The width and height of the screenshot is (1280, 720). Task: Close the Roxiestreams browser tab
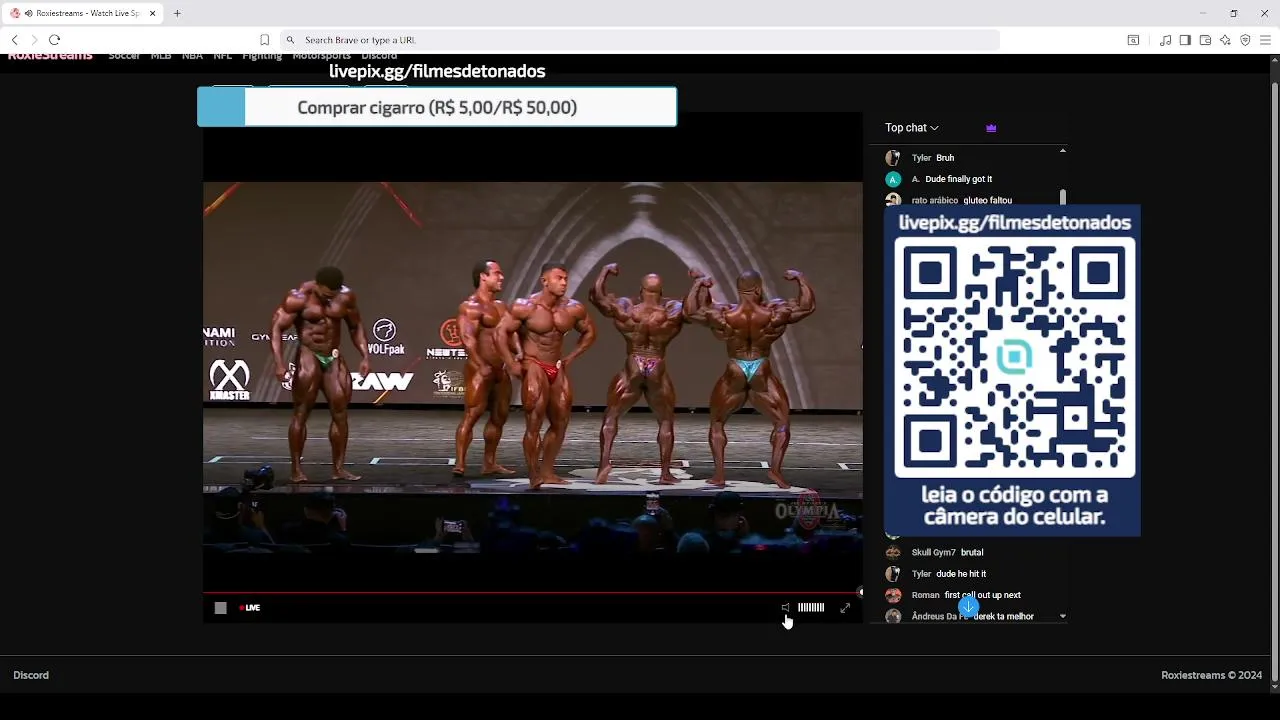coord(153,13)
